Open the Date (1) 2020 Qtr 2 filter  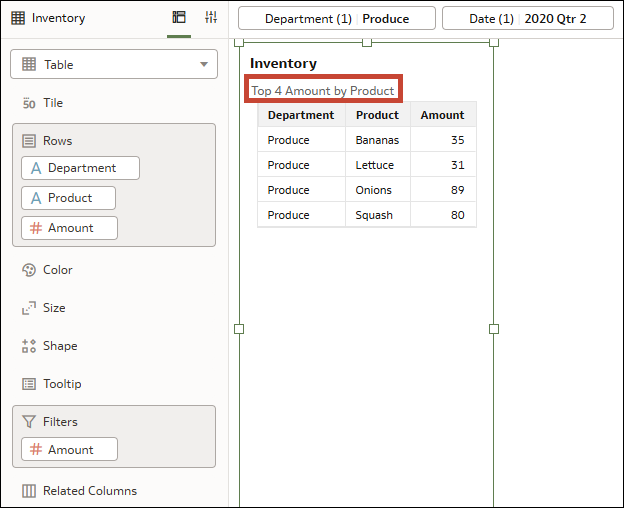click(x=528, y=18)
